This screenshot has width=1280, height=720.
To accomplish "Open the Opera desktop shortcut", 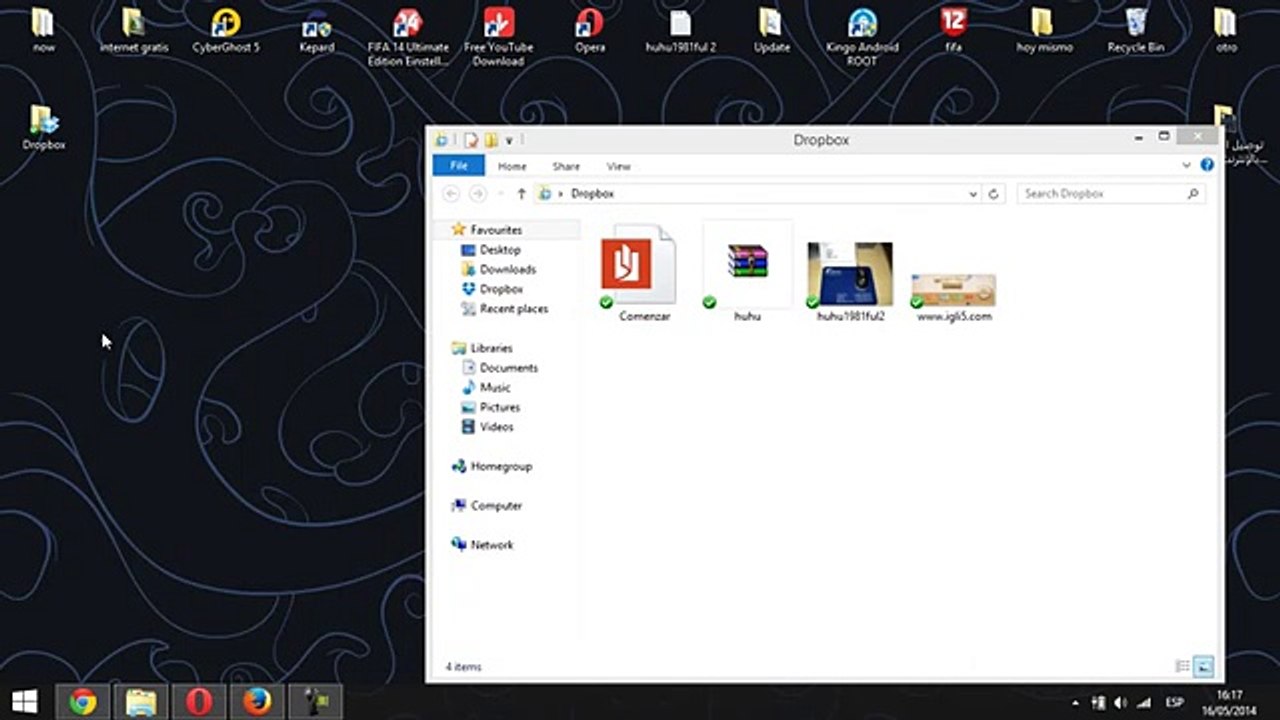I will 590,30.
